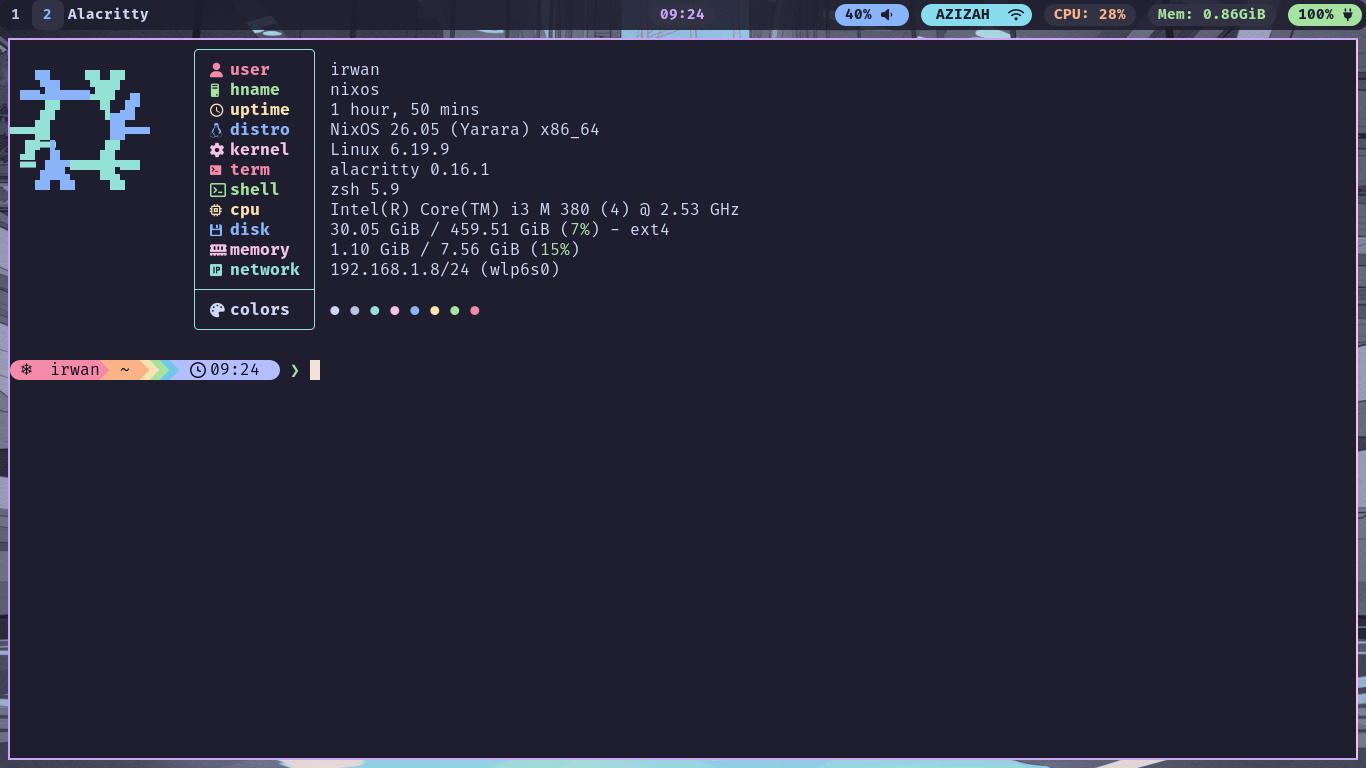Click the colors palette icon
1366x768 pixels.
pos(217,310)
